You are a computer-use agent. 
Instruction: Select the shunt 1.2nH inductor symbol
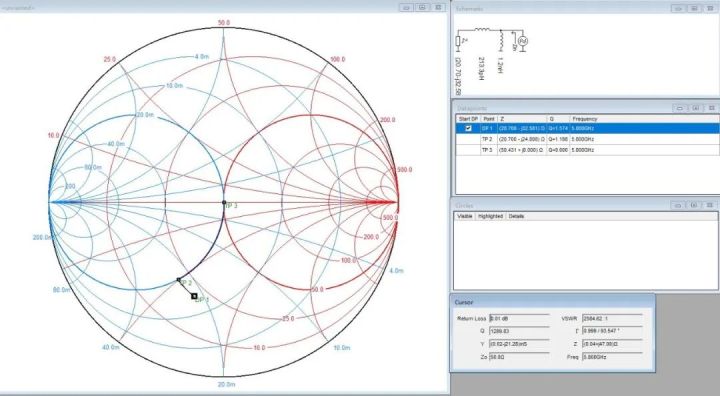coord(501,41)
